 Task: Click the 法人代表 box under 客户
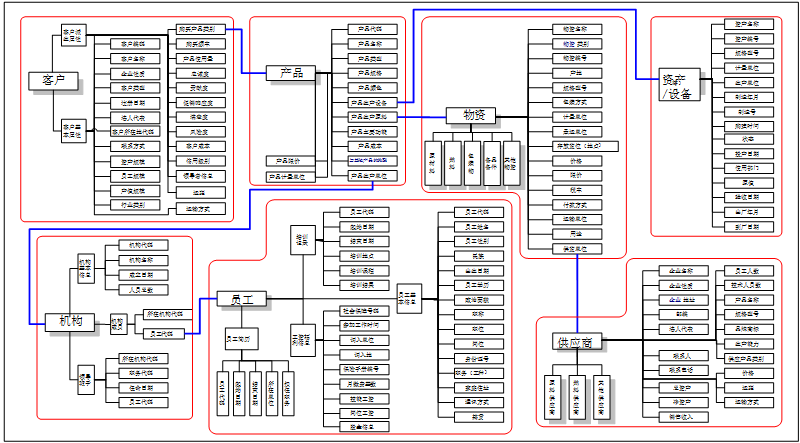pyautogui.click(x=136, y=117)
